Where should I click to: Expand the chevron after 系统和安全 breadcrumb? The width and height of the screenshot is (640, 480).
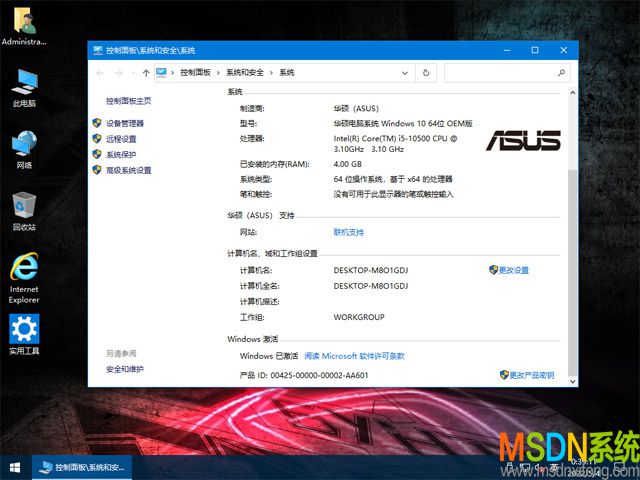point(271,73)
